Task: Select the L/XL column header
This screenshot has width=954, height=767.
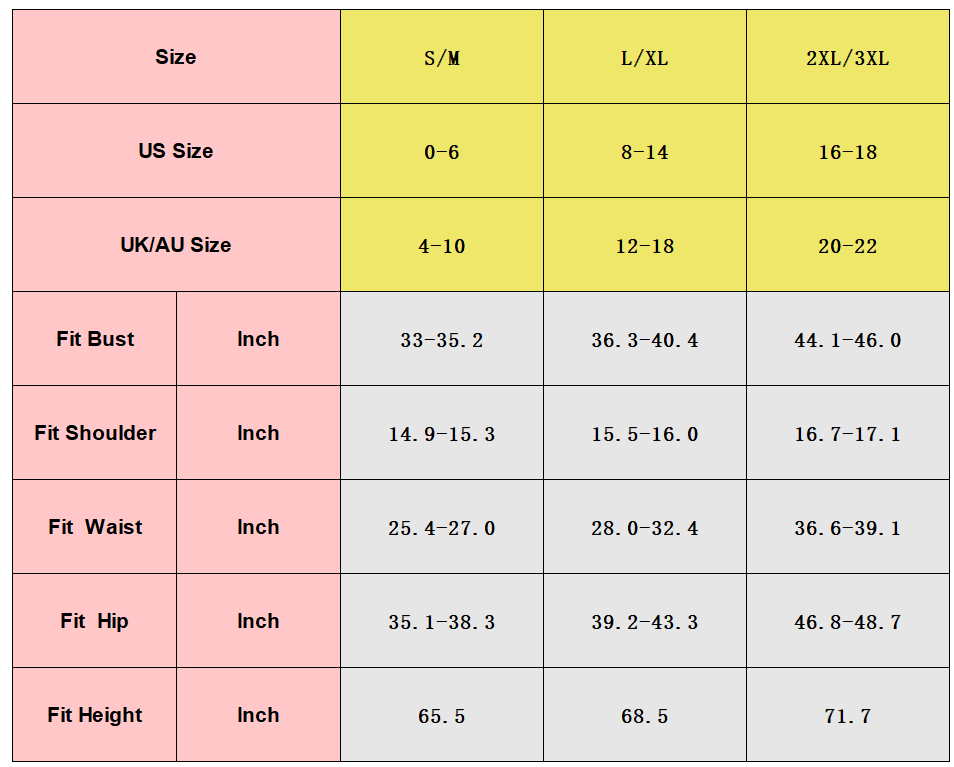Action: coord(645,57)
